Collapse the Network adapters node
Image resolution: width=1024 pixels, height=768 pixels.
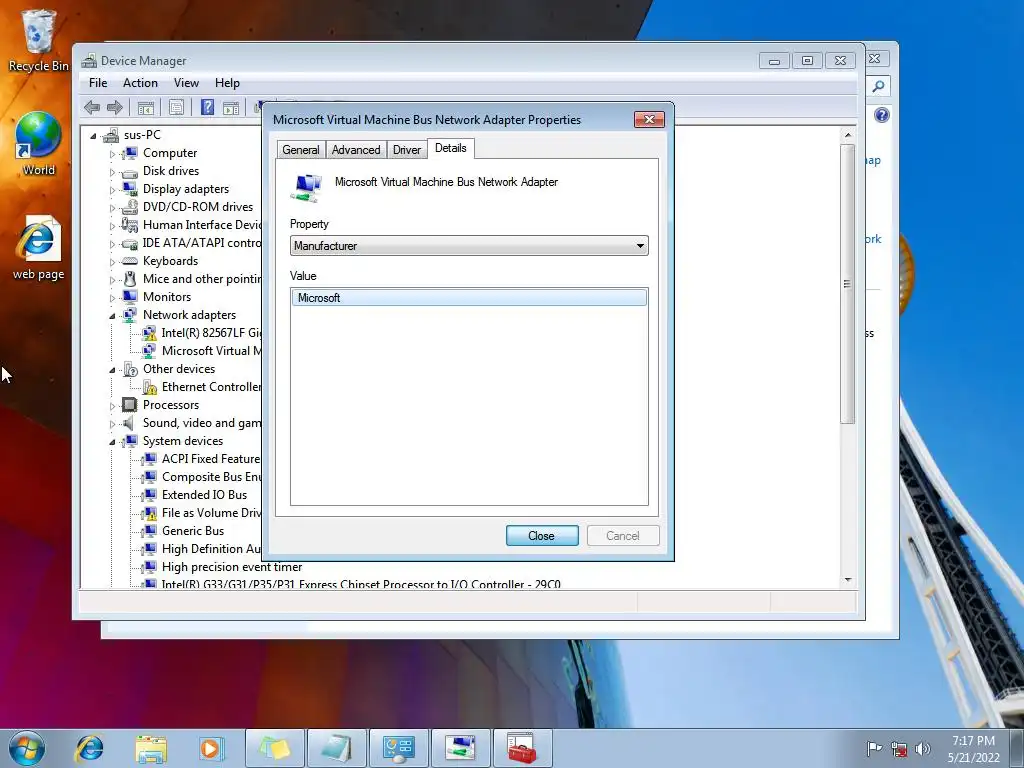112,316
